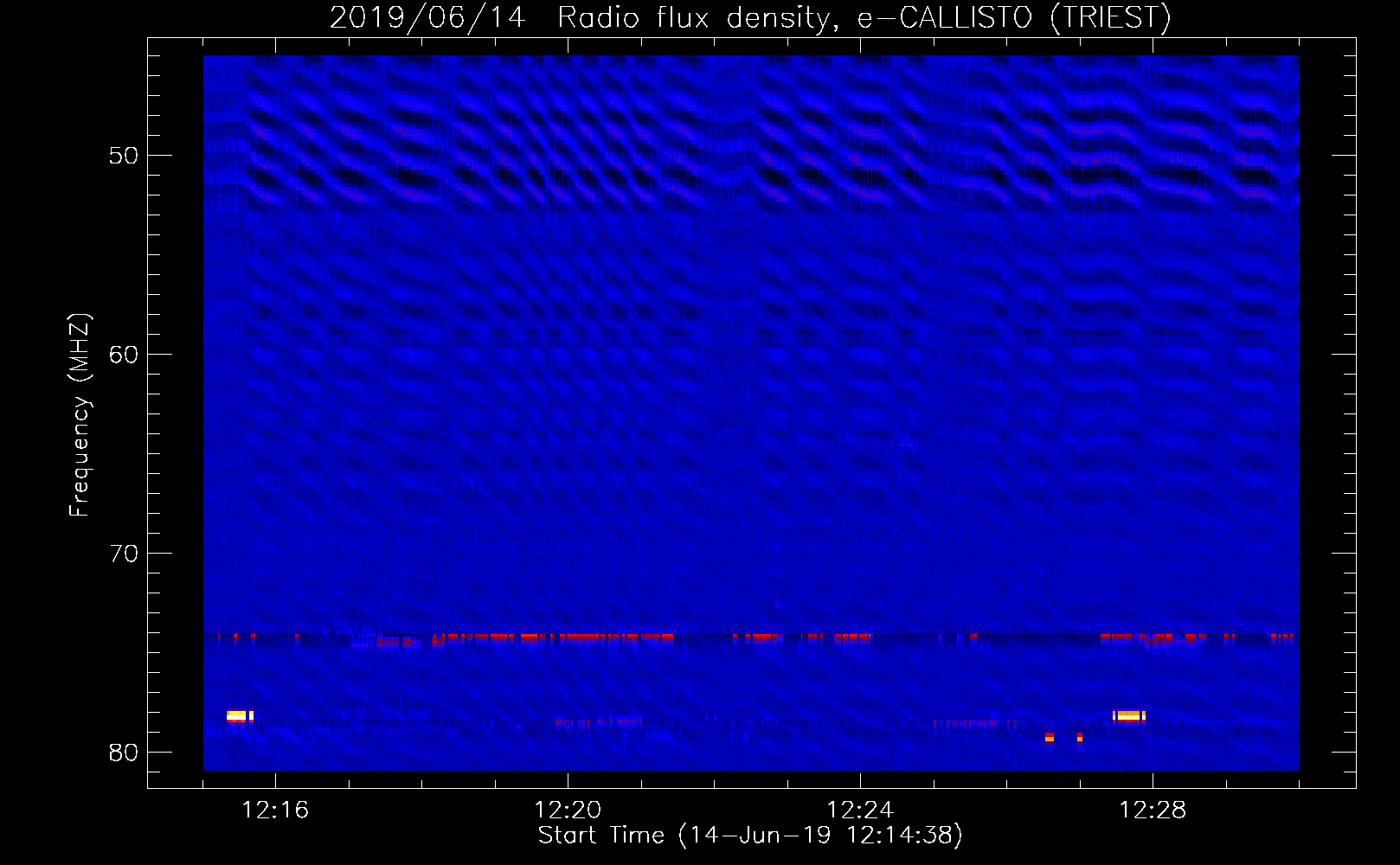Click the 70 frequency tick label
The image size is (1400, 865).
pyautogui.click(x=124, y=554)
